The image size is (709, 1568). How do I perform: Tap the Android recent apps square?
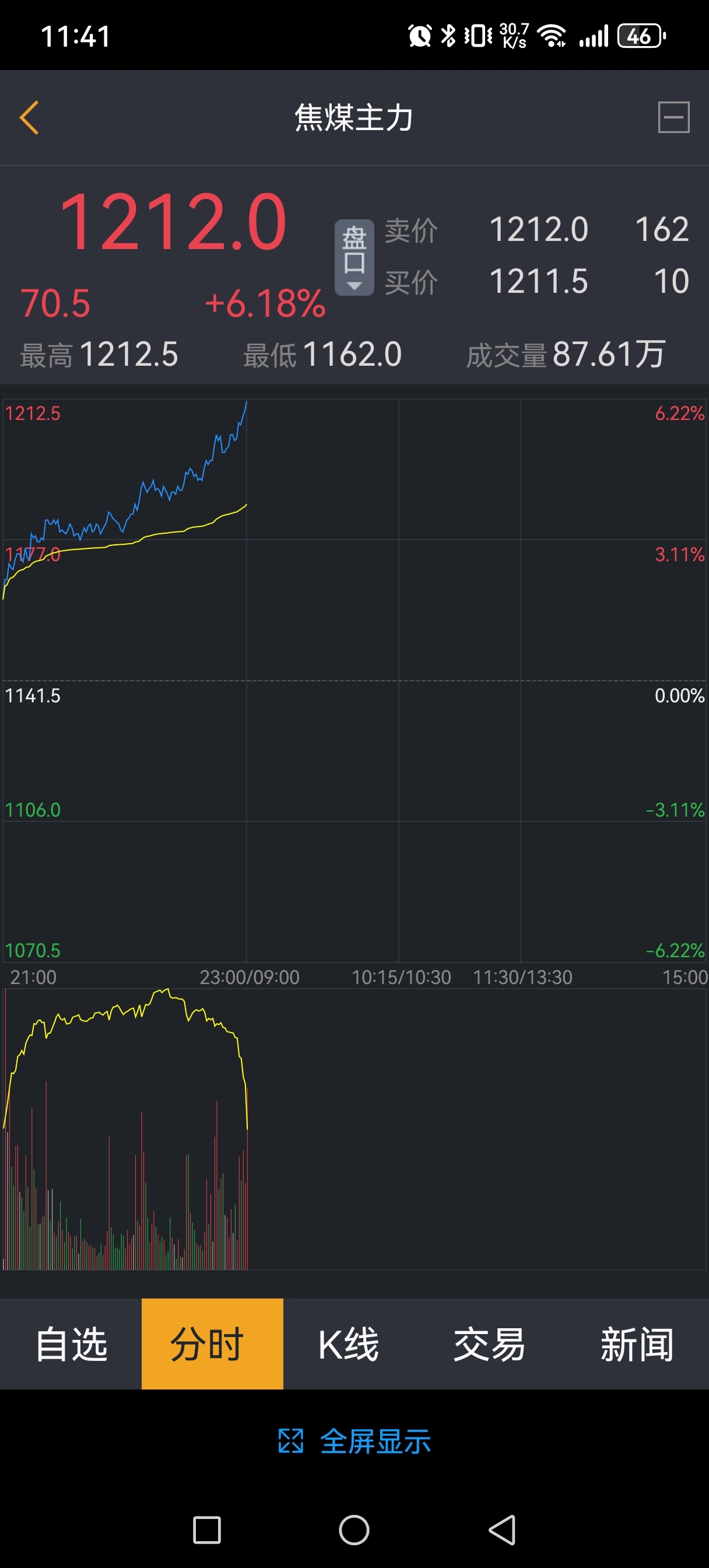click(x=207, y=1529)
